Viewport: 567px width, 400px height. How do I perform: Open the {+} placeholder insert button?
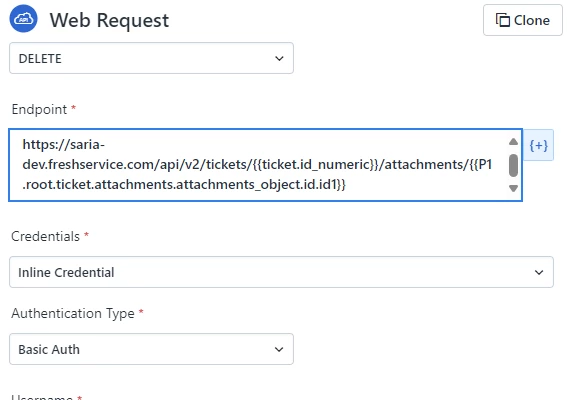pyautogui.click(x=538, y=145)
